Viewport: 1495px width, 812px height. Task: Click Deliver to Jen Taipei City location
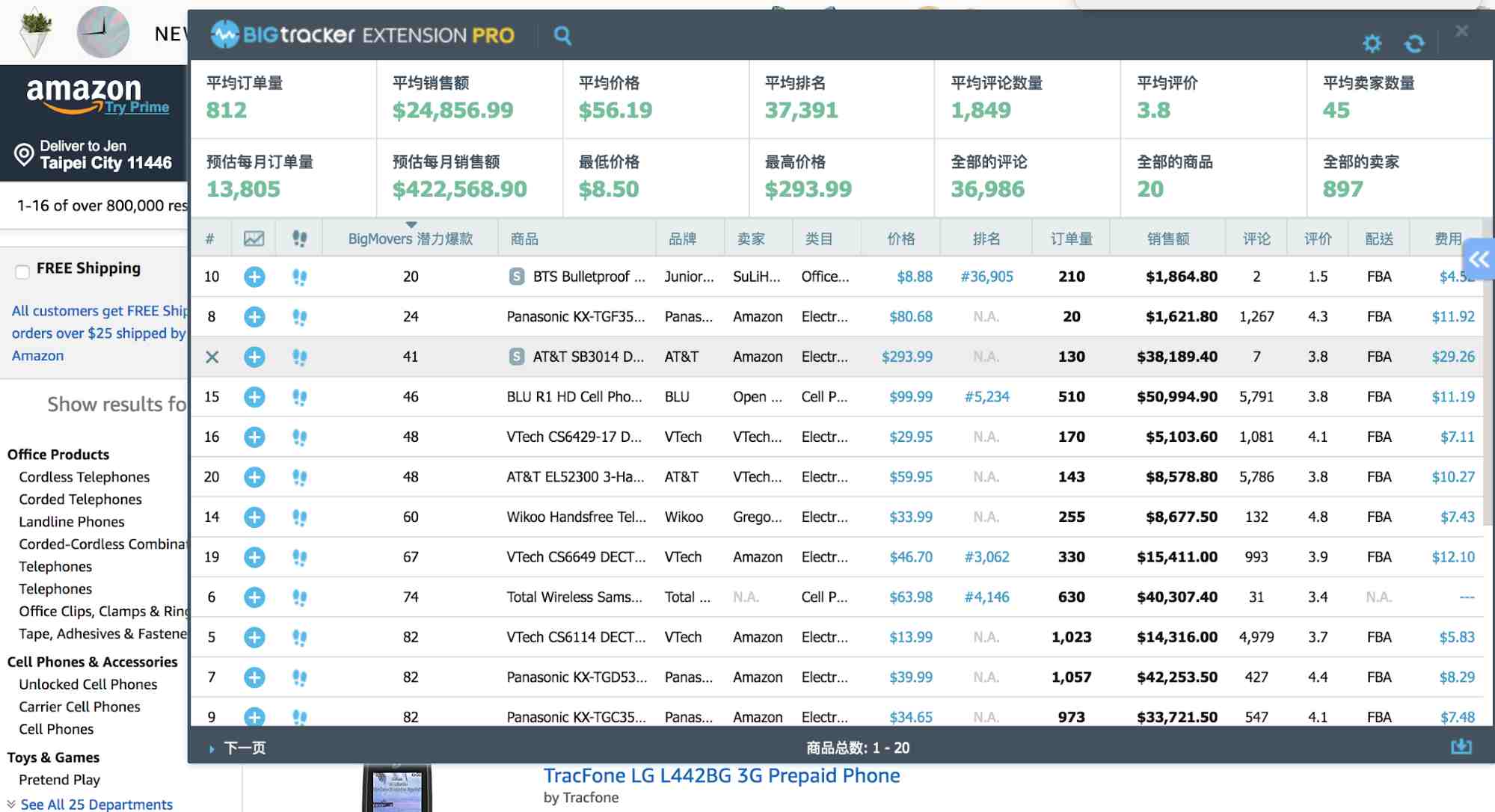coord(93,155)
